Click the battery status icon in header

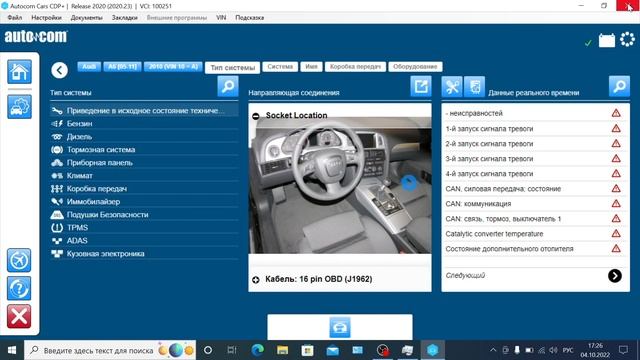click(x=607, y=40)
